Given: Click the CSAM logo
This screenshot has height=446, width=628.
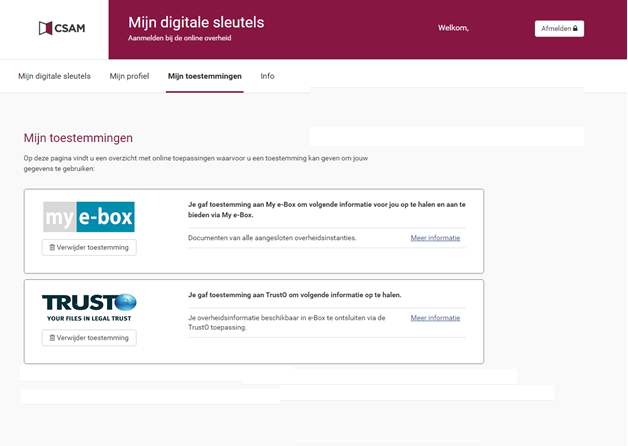Looking at the screenshot, I should coord(62,28).
